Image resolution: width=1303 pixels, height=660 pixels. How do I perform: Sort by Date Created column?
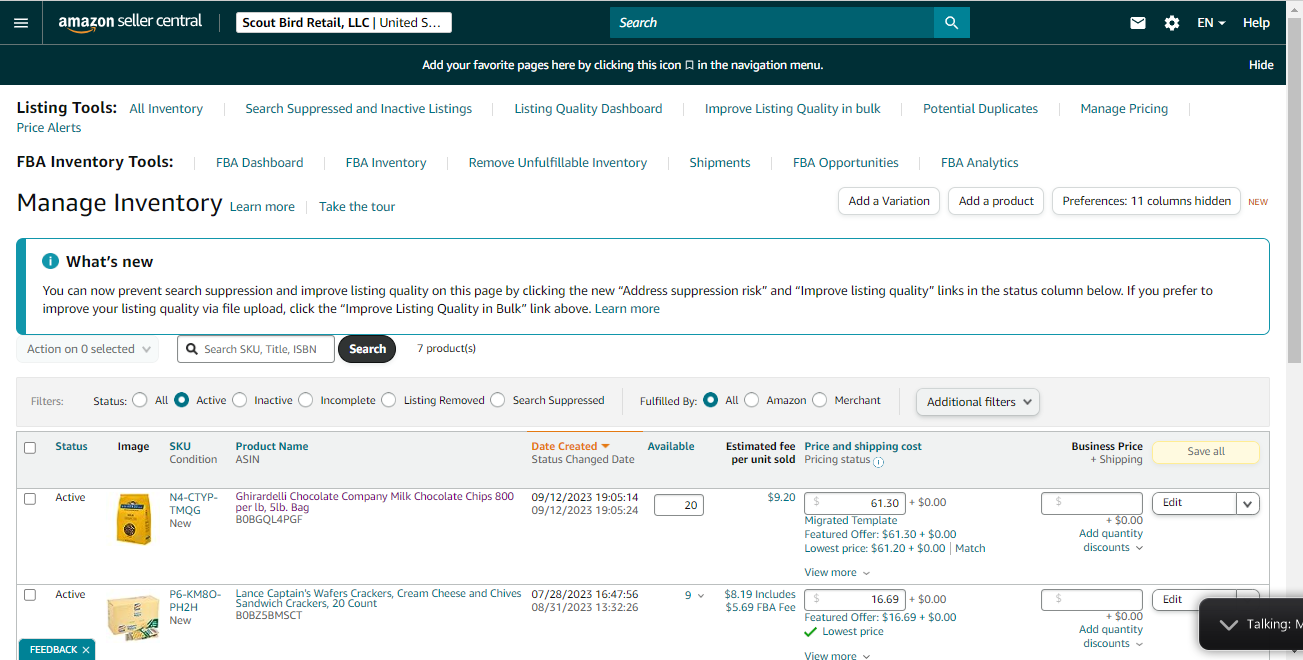click(570, 447)
